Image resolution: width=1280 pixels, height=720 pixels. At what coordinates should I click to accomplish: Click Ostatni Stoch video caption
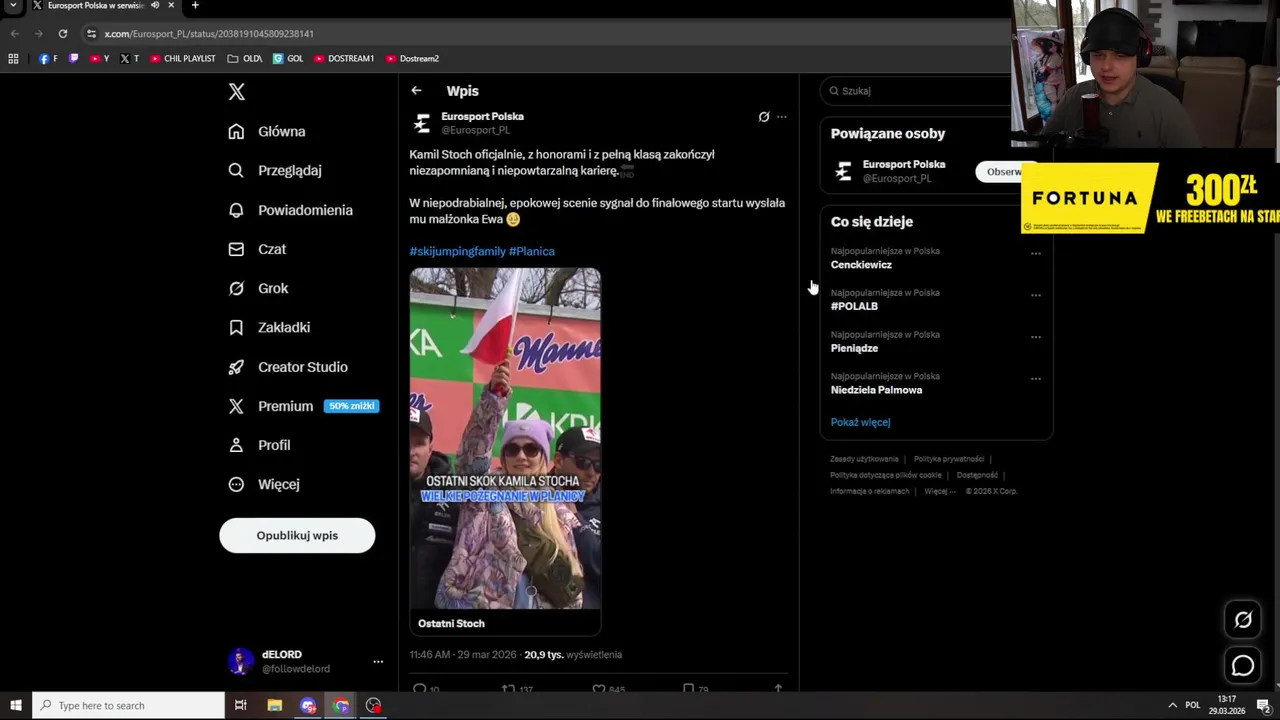[451, 623]
